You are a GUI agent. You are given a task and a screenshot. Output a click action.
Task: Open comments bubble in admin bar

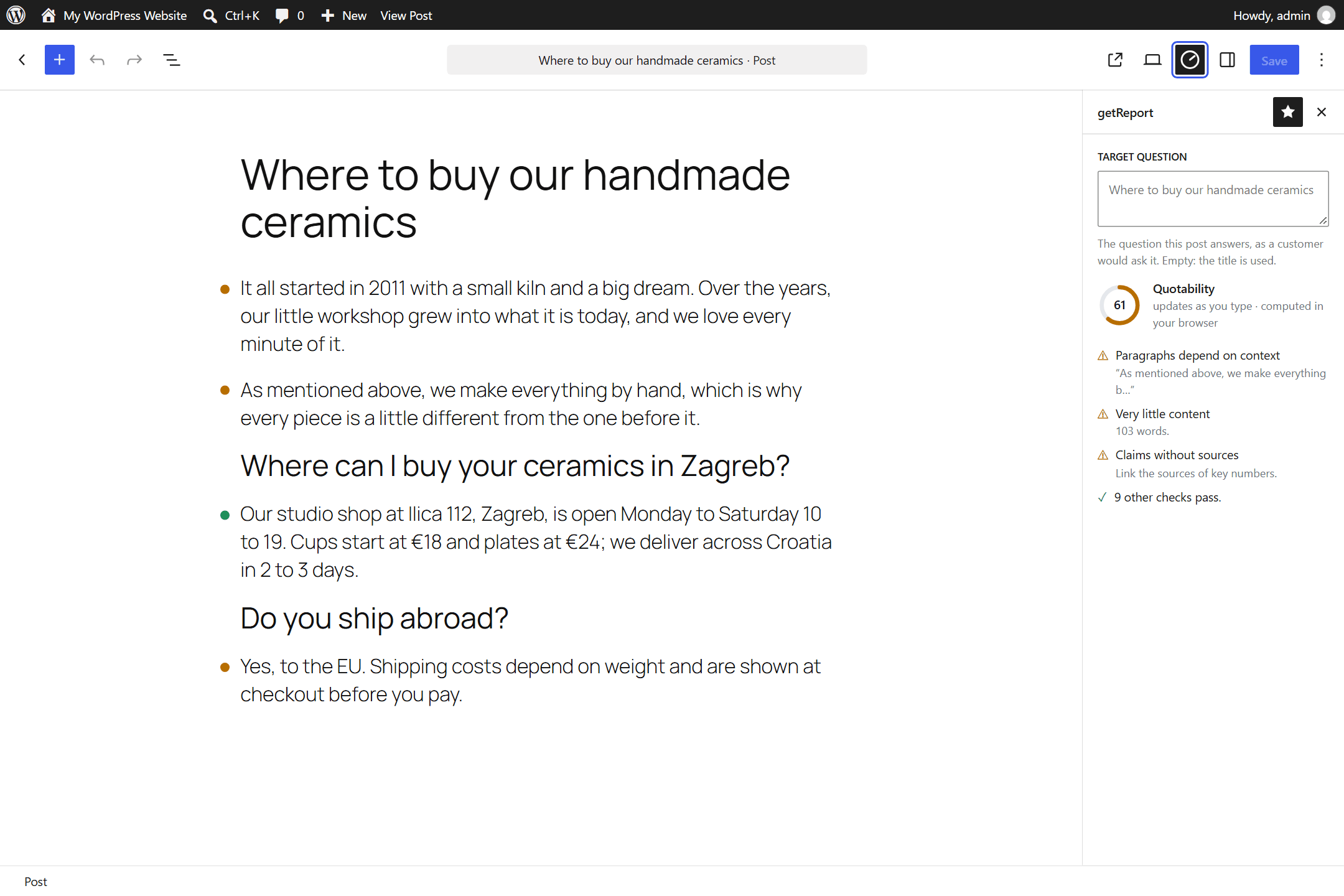[x=290, y=15]
